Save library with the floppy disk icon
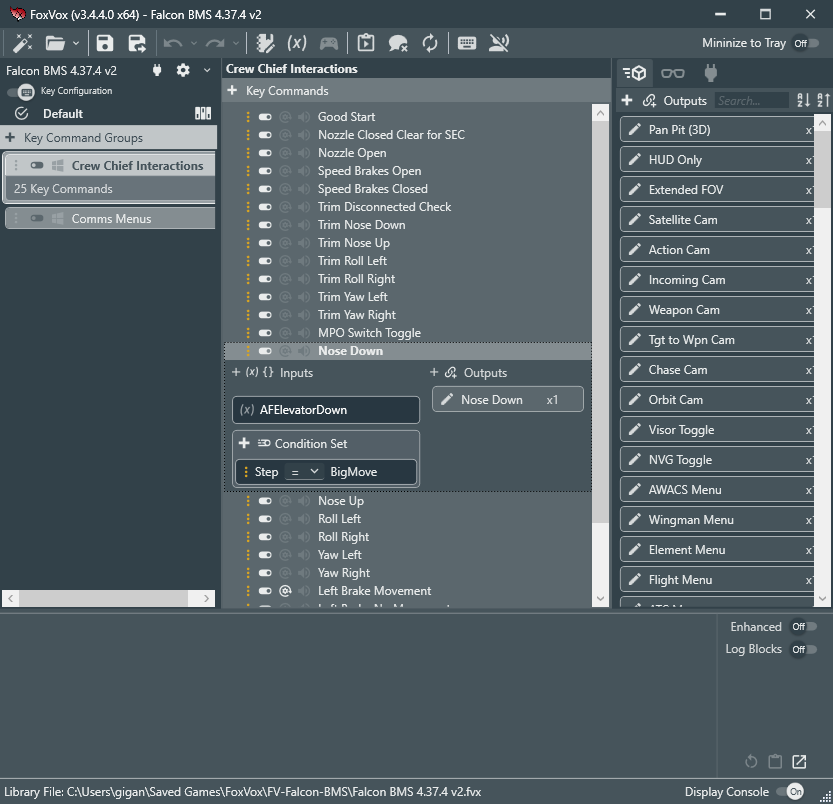The width and height of the screenshot is (833, 804). click(x=105, y=43)
